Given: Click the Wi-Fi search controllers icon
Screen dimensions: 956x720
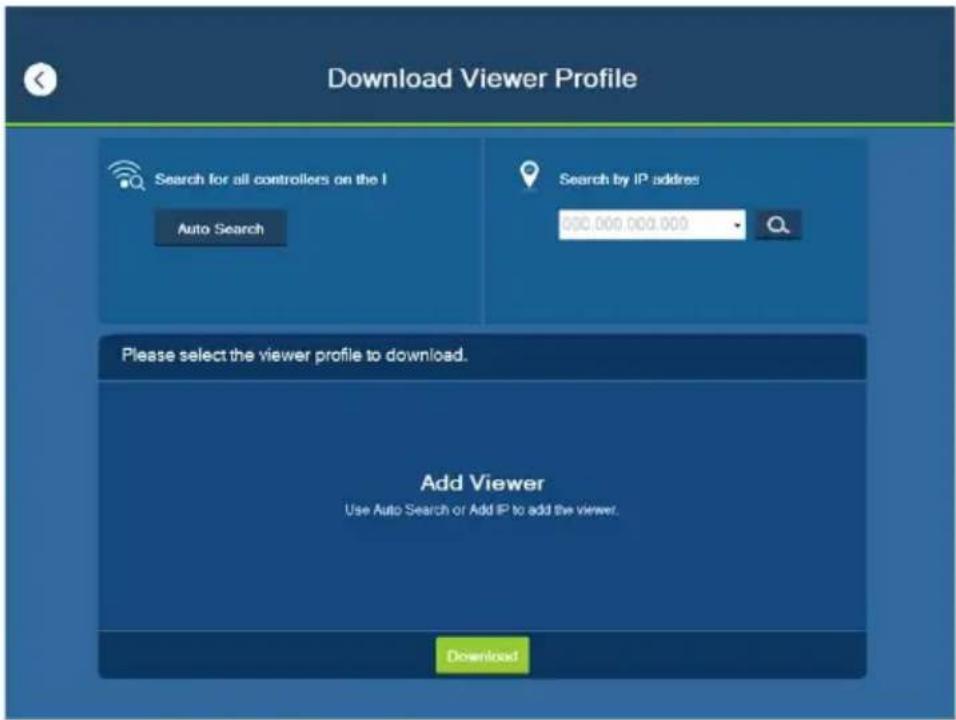Looking at the screenshot, I should 126,176.
